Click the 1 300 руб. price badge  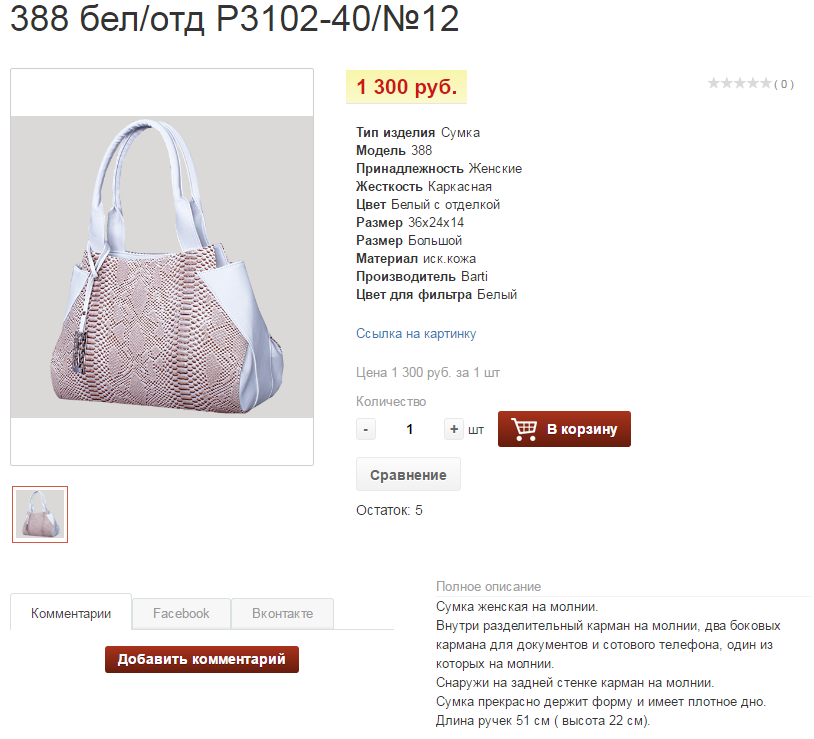pos(406,87)
